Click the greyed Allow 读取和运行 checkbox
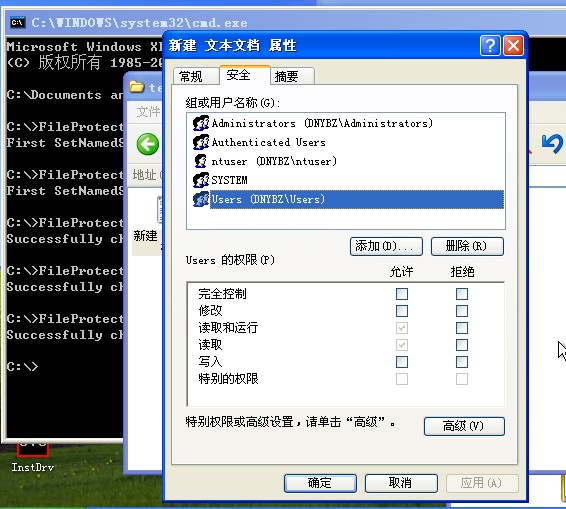Viewport: 566px width, 509px height. point(402,328)
